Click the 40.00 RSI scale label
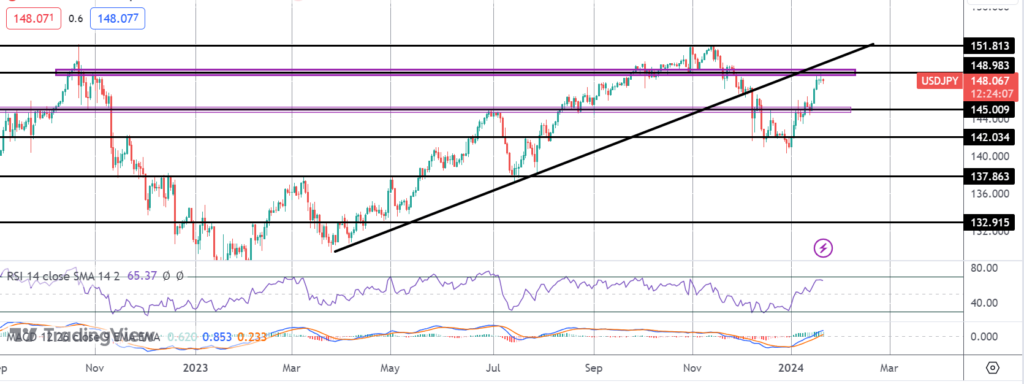This screenshot has height=384, width=1024. tap(985, 303)
